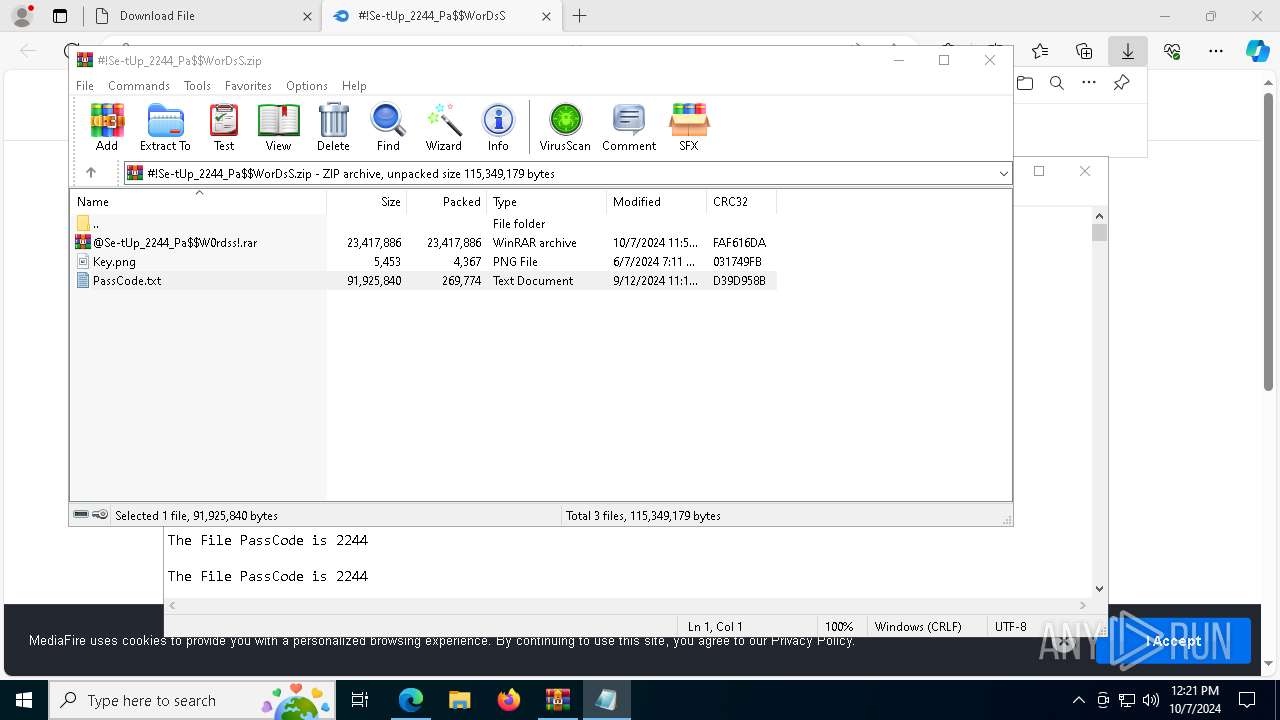Select the PassCode.txt file
This screenshot has height=720, width=1280.
coord(423,281)
